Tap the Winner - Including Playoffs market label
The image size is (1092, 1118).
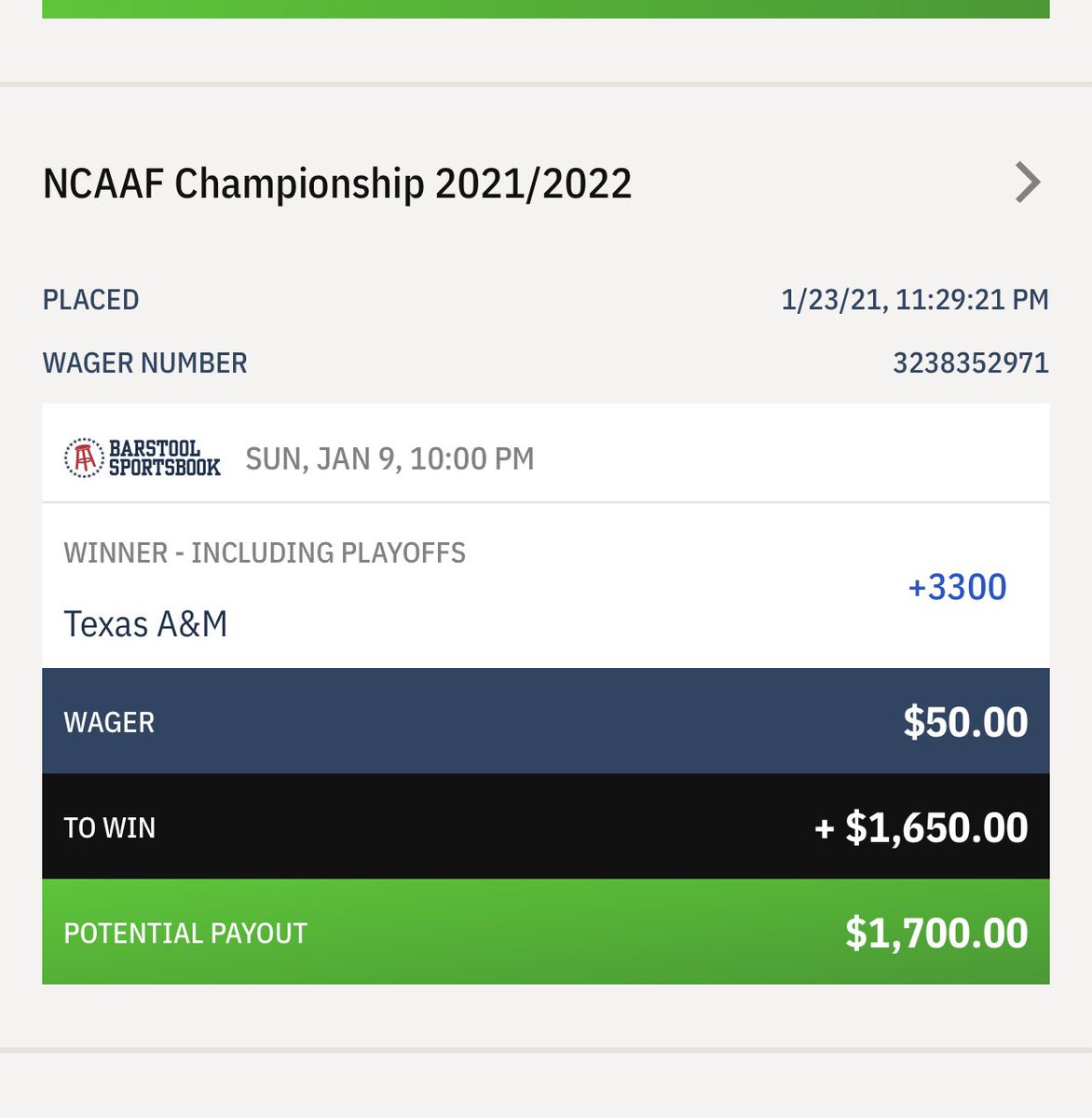point(265,552)
